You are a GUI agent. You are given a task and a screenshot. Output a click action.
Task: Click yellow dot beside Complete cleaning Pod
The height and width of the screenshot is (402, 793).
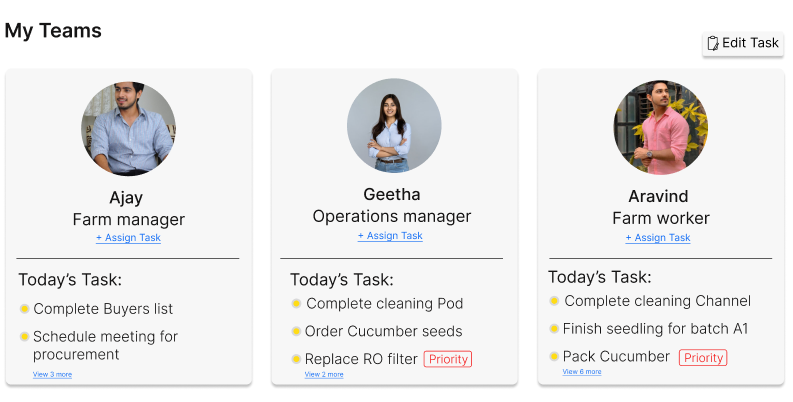296,303
